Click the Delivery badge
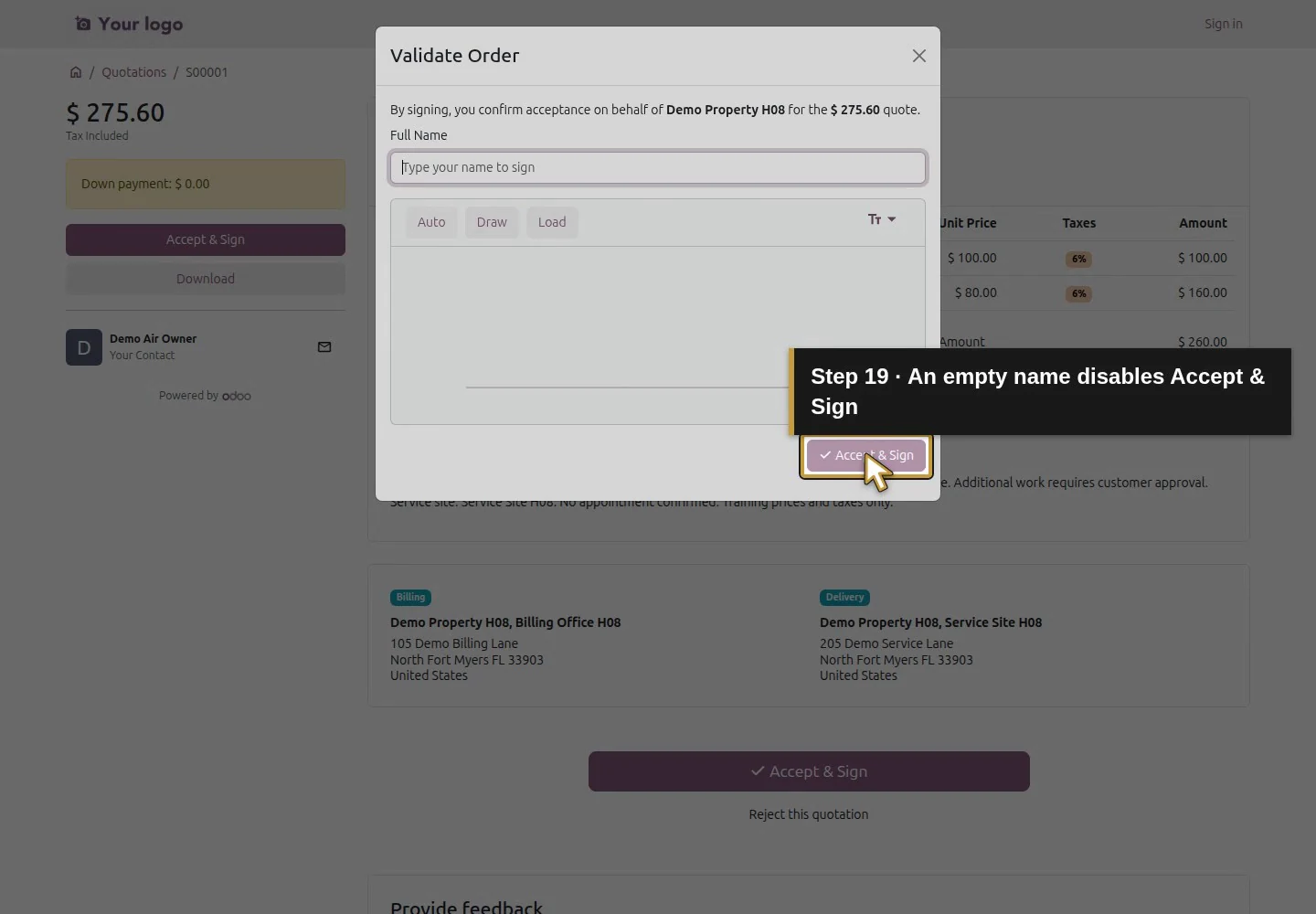This screenshot has height=914, width=1316. [x=844, y=598]
